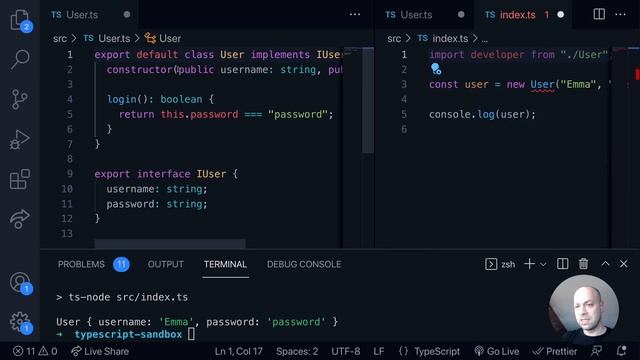Viewport: 640px width, 360px height.
Task: Click the terminal prompt typescript-sandbox
Action: pyautogui.click(x=128, y=335)
